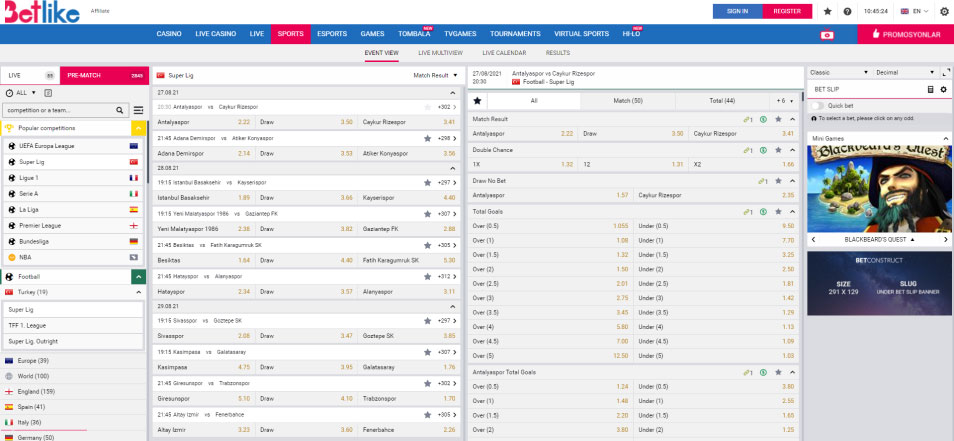Open the EN language selector
This screenshot has width=954, height=441.
[x=914, y=11]
